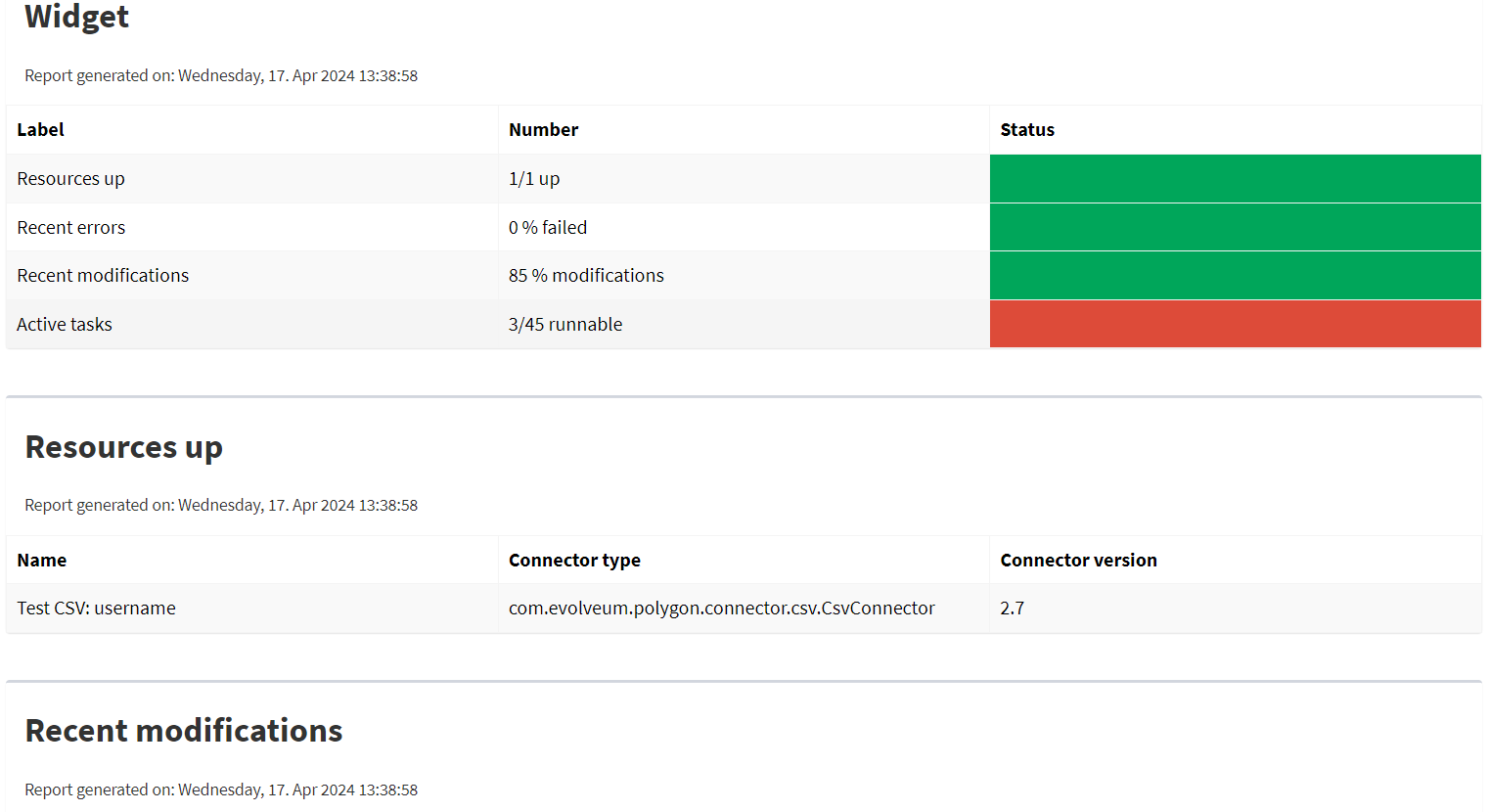1489x812 pixels.
Task: Select the Active tasks row label
Action: tap(65, 325)
